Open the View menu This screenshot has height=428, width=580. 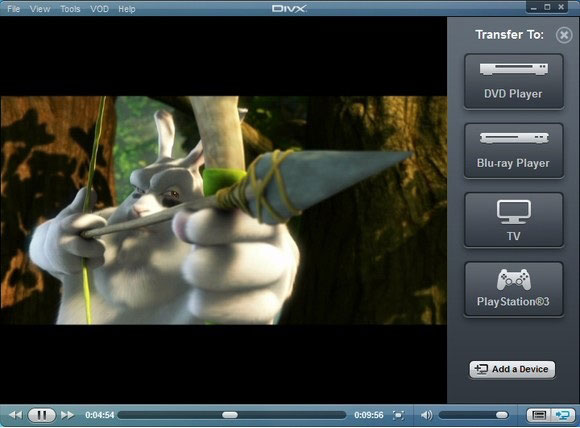tap(40, 9)
